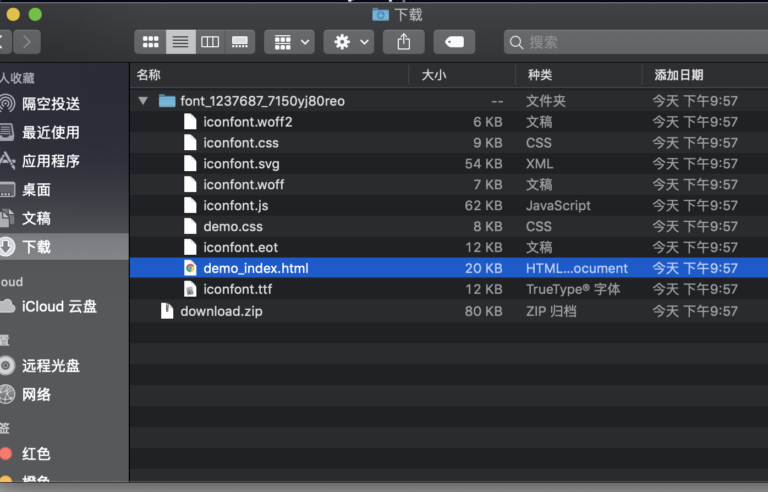The height and width of the screenshot is (492, 768).
Task: Open the group-by arrange dropdown
Action: click(289, 42)
